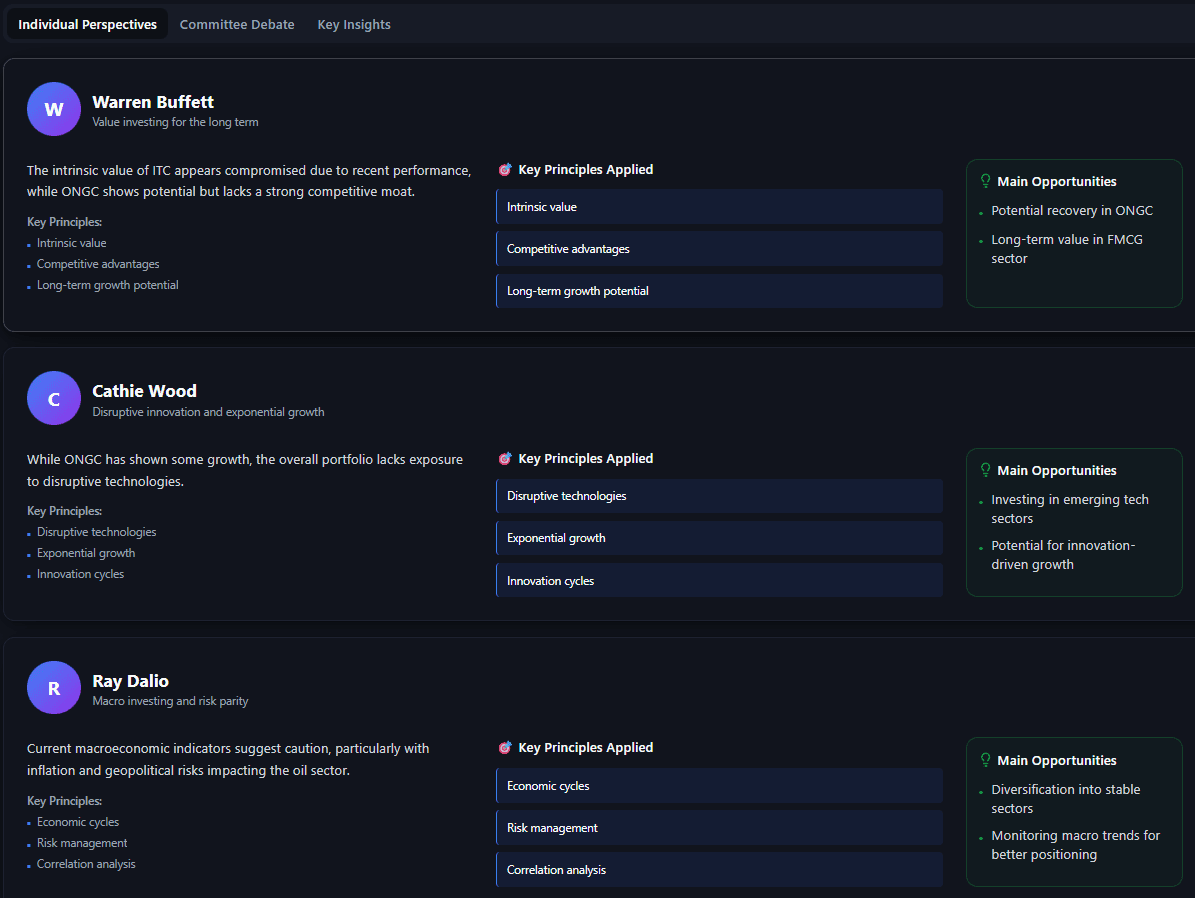Switch to the Committee Debate tab

(x=236, y=23)
